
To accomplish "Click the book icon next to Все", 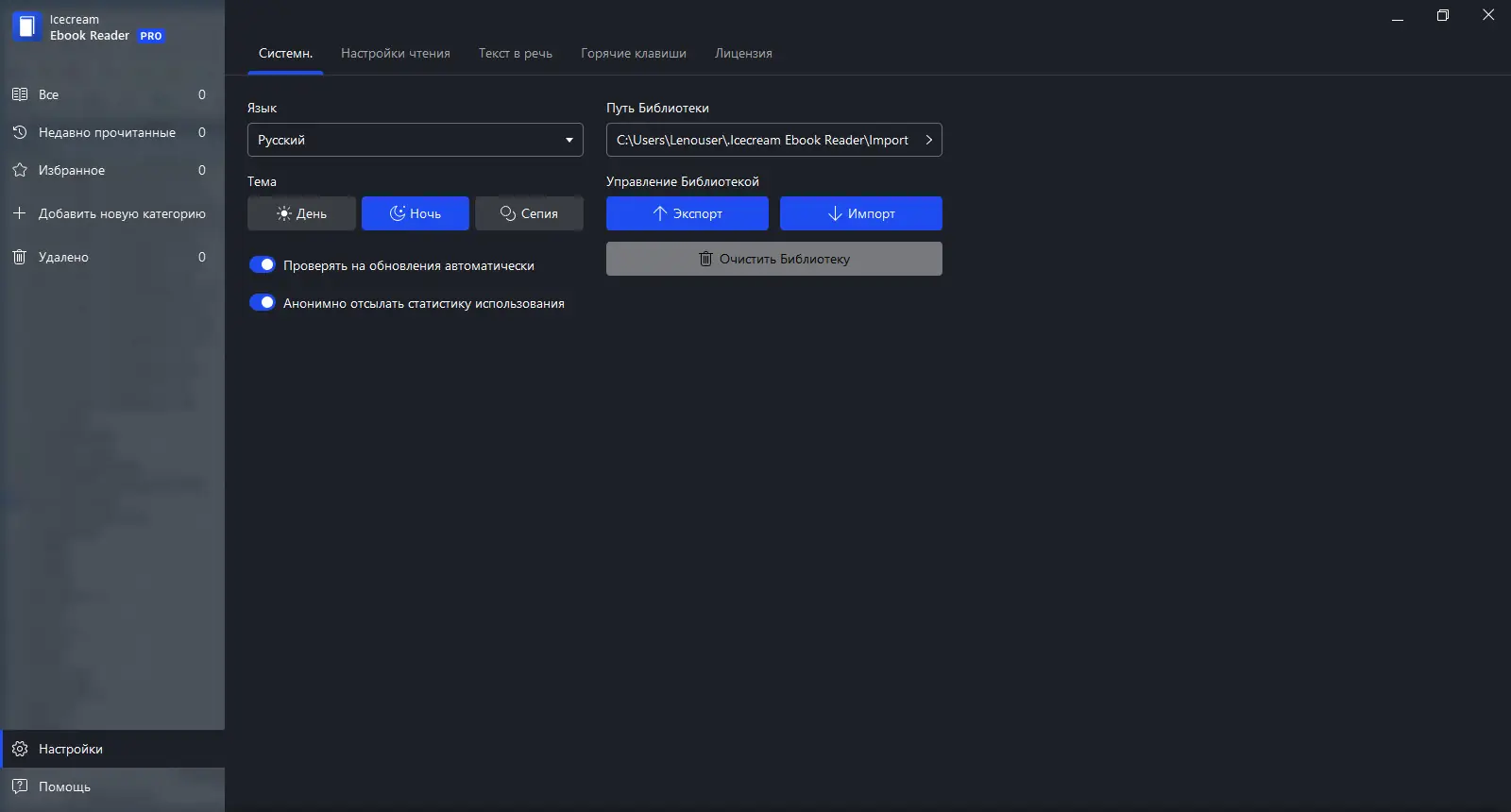I will [x=20, y=94].
